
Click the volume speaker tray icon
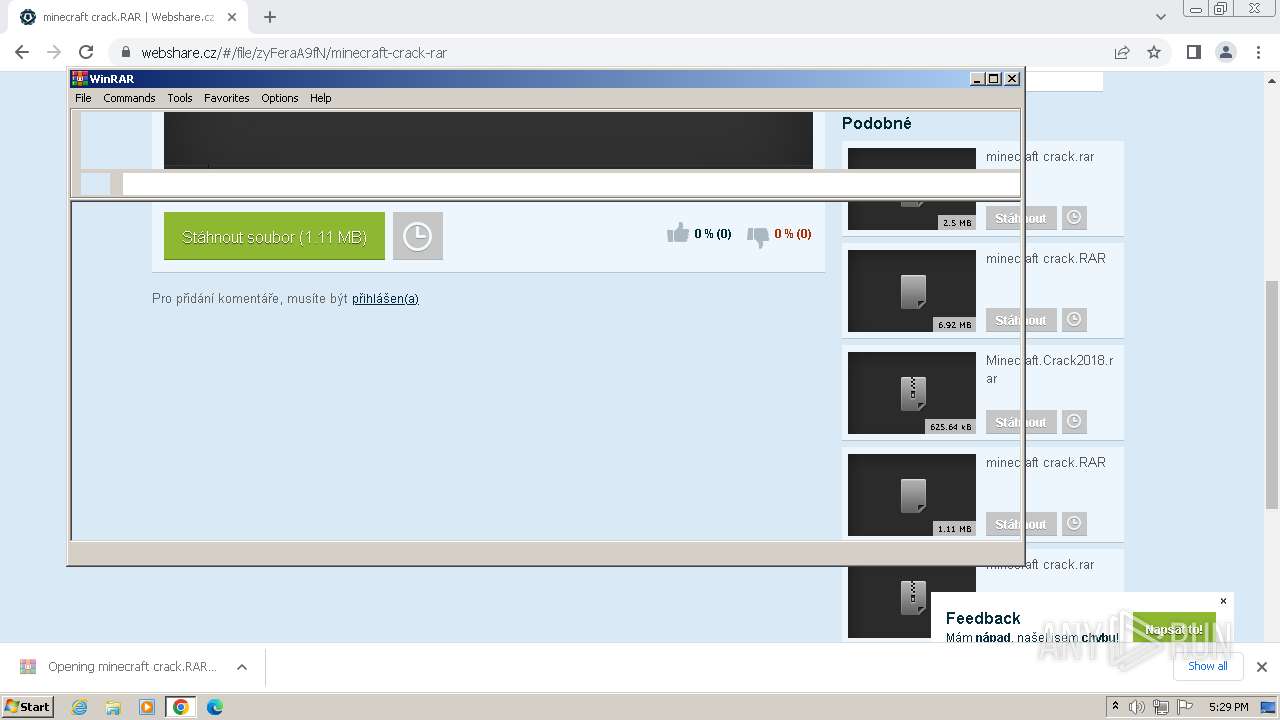click(x=1137, y=707)
